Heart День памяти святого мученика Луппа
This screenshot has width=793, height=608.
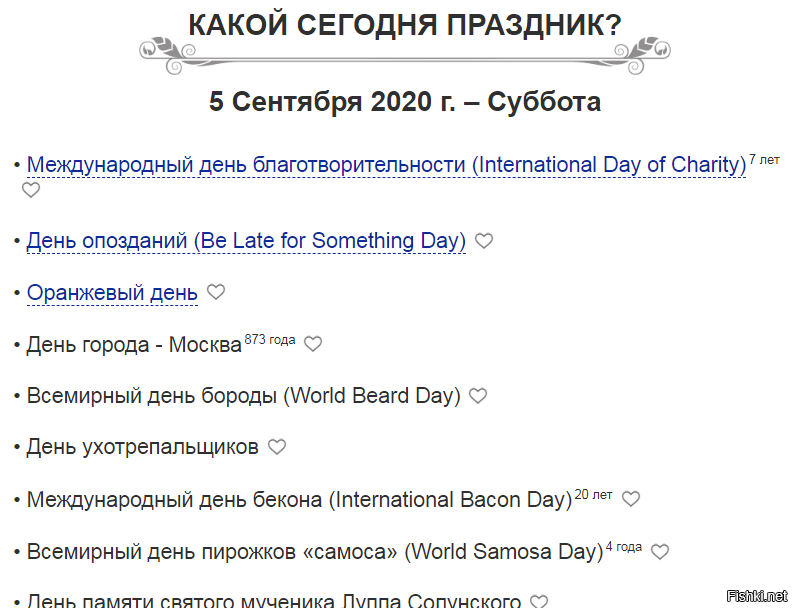click(539, 602)
